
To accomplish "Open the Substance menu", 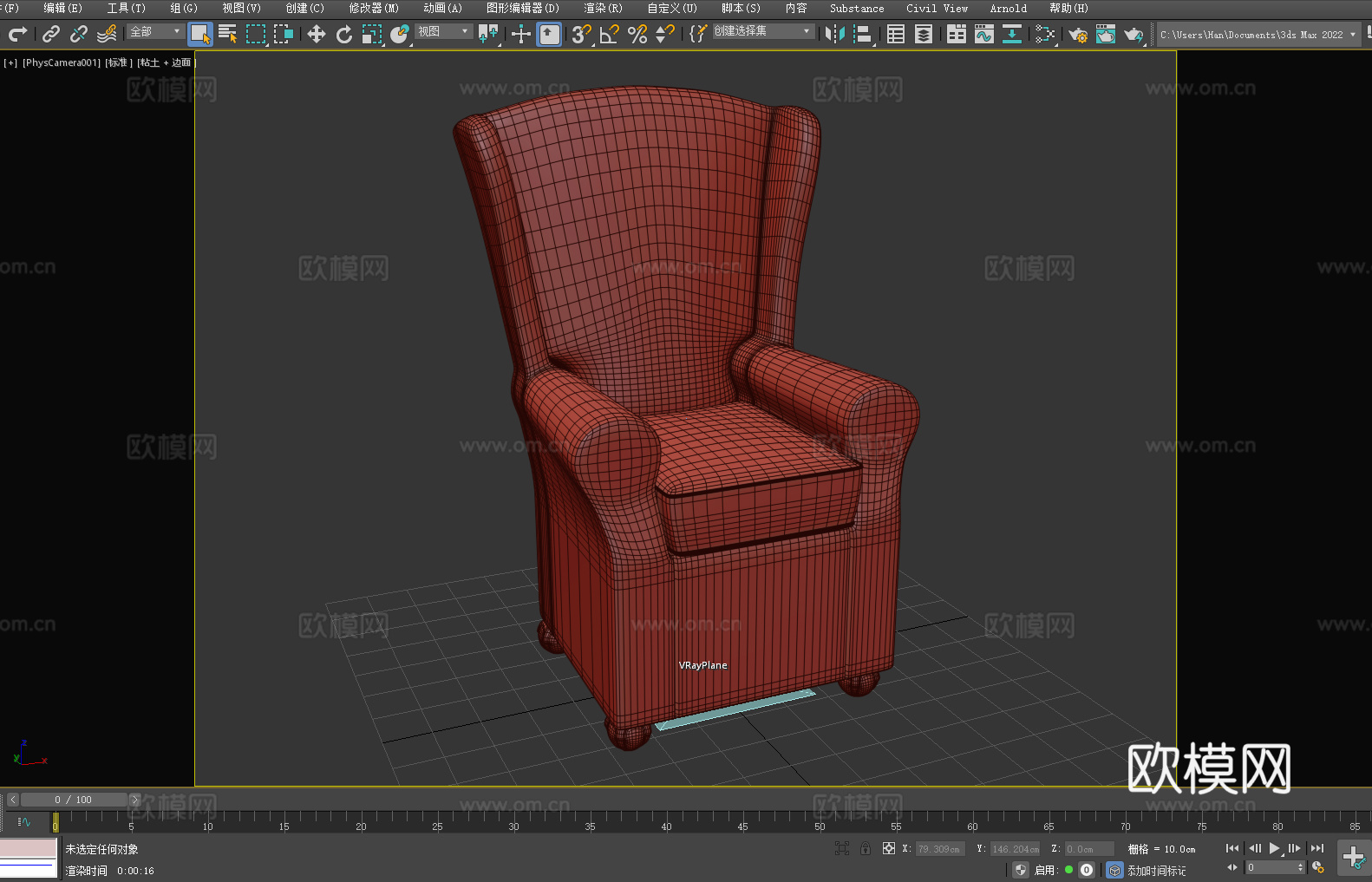I will [857, 8].
